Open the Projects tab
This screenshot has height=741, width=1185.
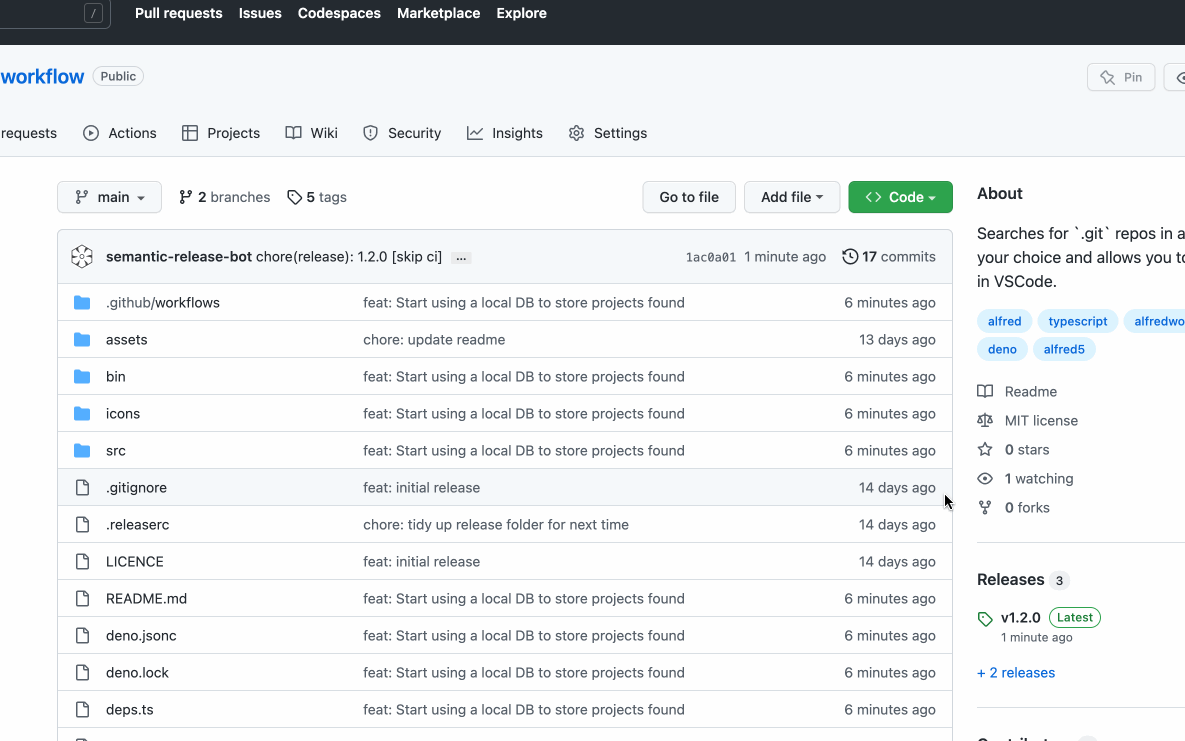tap(221, 133)
